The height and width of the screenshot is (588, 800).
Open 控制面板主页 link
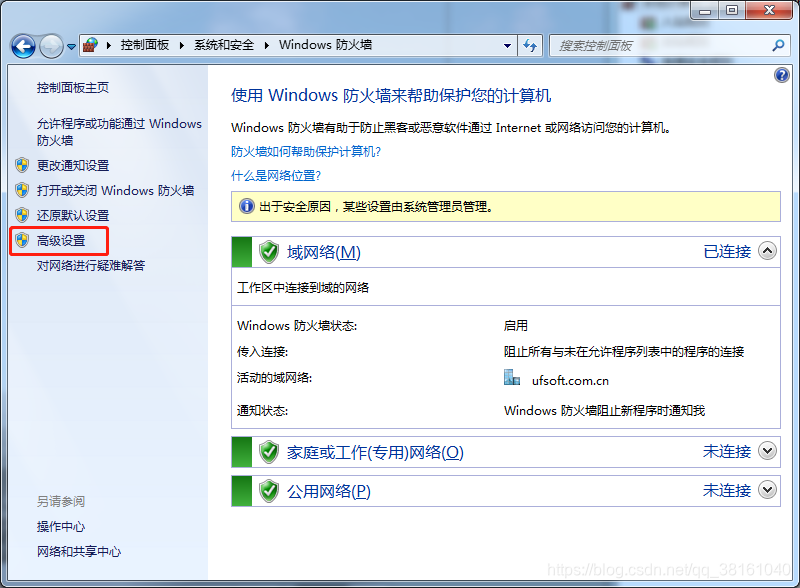(72, 88)
